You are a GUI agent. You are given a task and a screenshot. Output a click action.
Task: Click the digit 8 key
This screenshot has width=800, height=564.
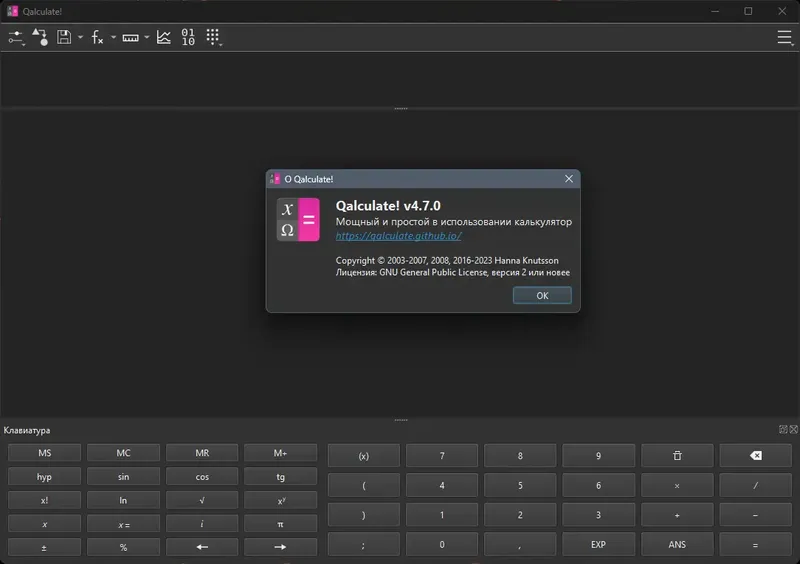point(520,456)
